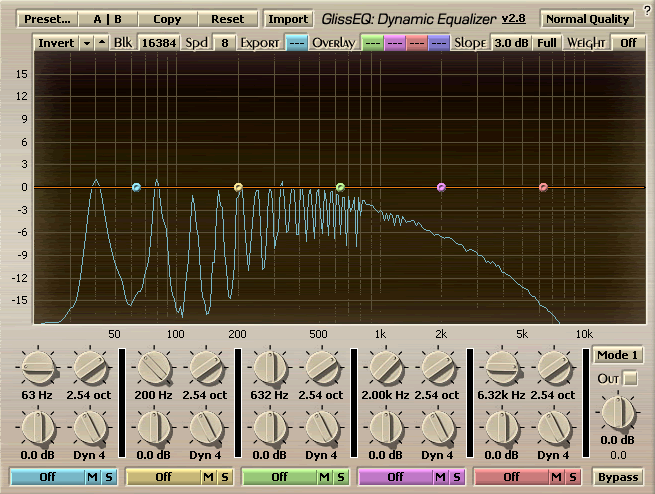
Task: Toggle the A | B comparison
Action: 107,19
